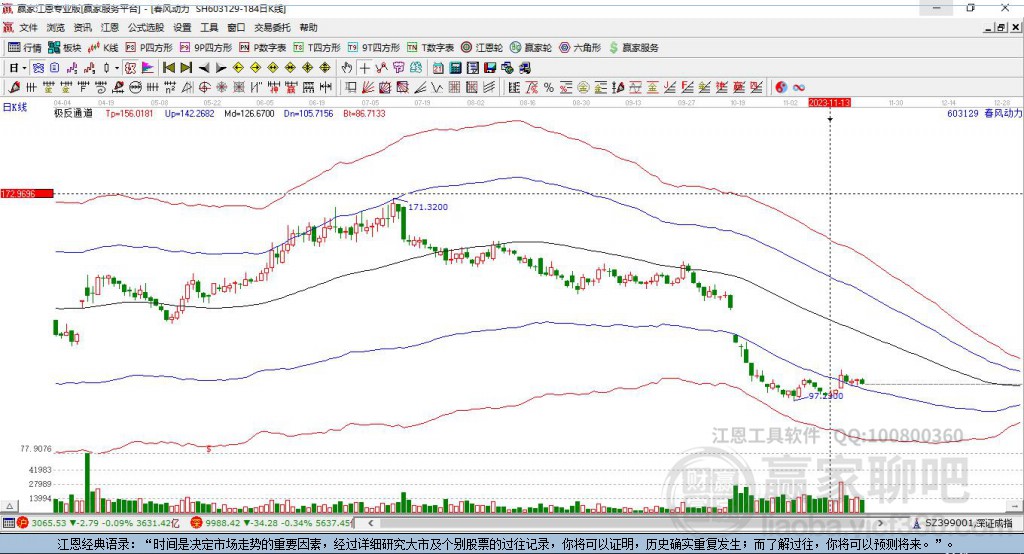This screenshot has width=1024, height=554.
Task: Open the 窗口 menu
Action: pyautogui.click(x=236, y=27)
